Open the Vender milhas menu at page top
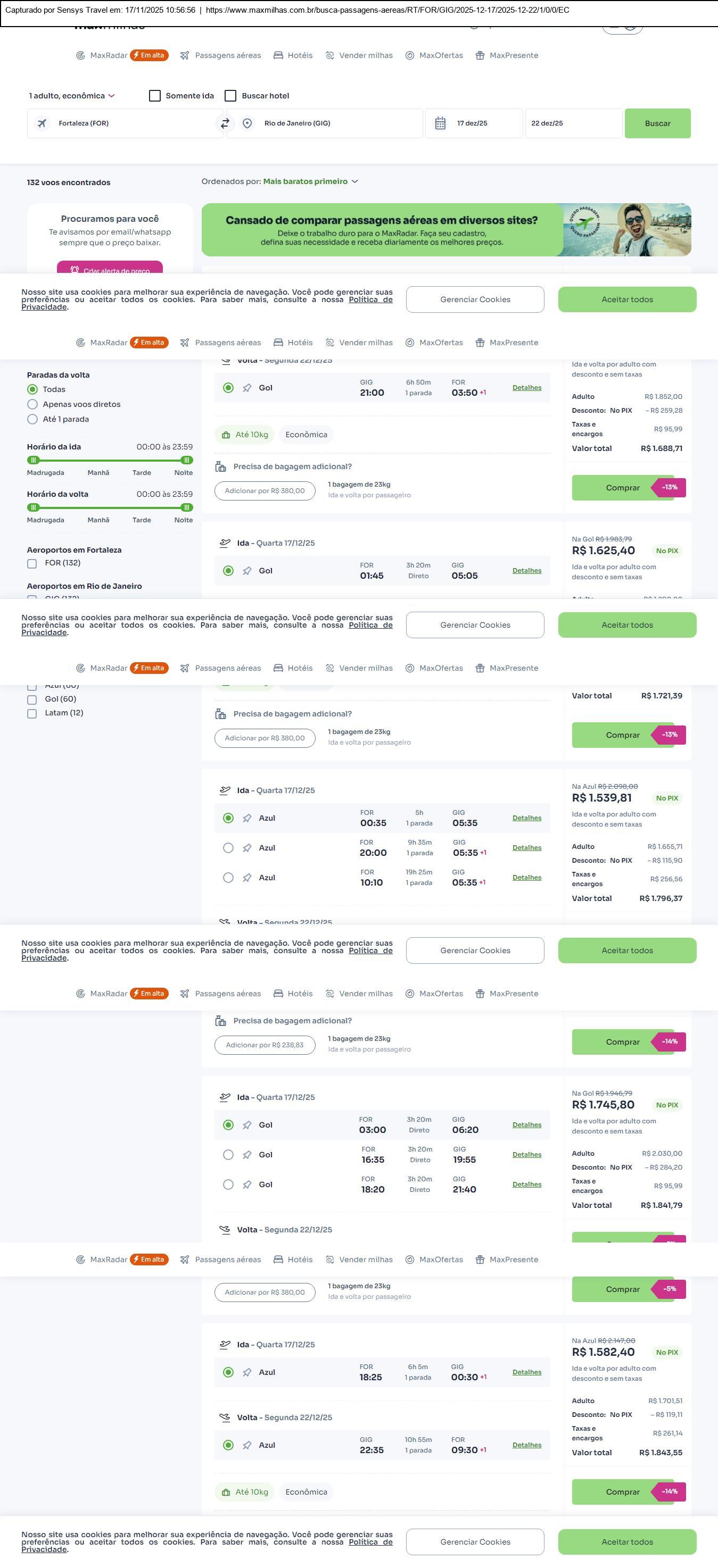Viewport: 718px width, 1568px height. point(359,55)
